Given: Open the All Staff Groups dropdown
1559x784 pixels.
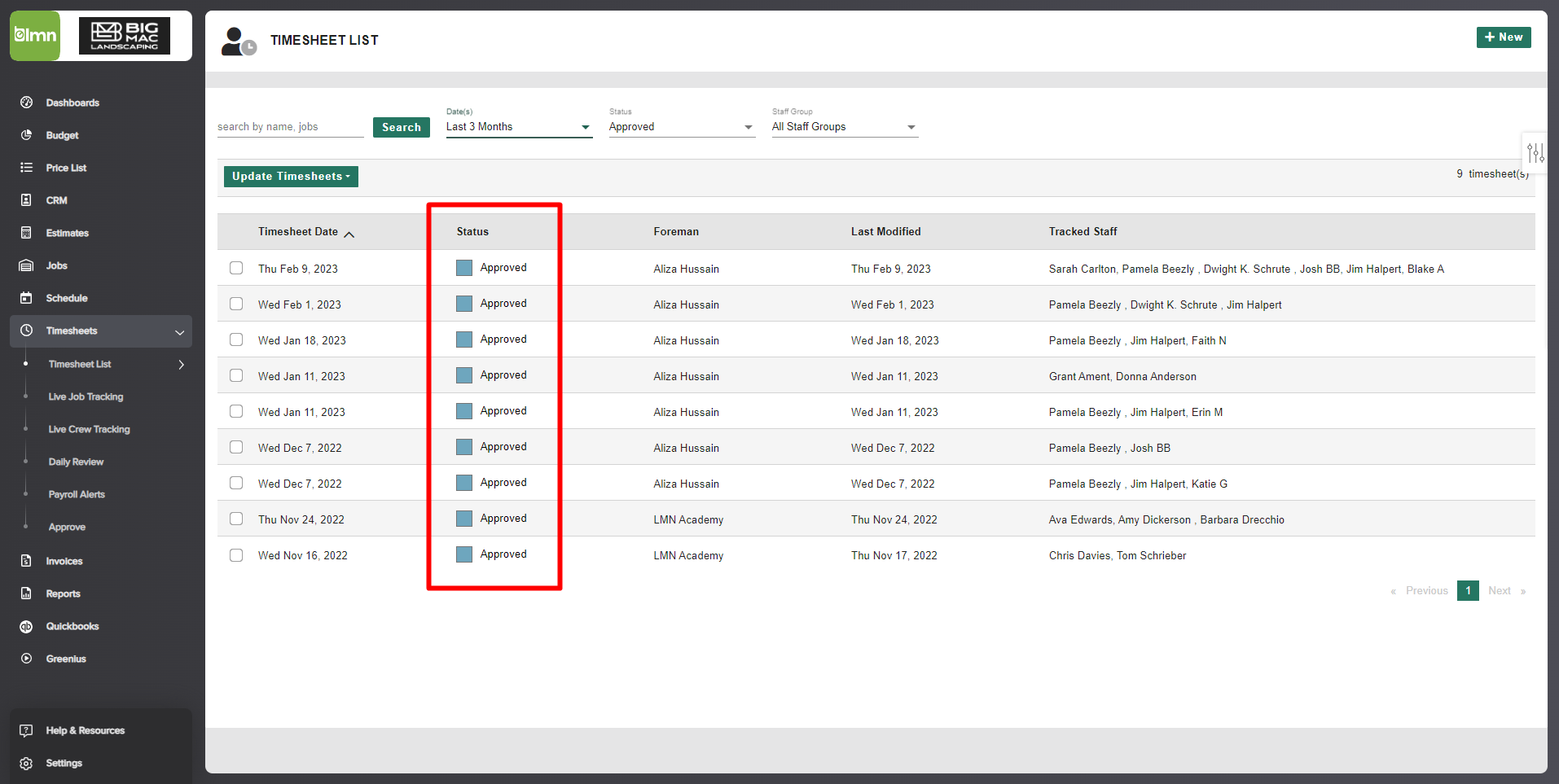Looking at the screenshot, I should click(x=844, y=127).
